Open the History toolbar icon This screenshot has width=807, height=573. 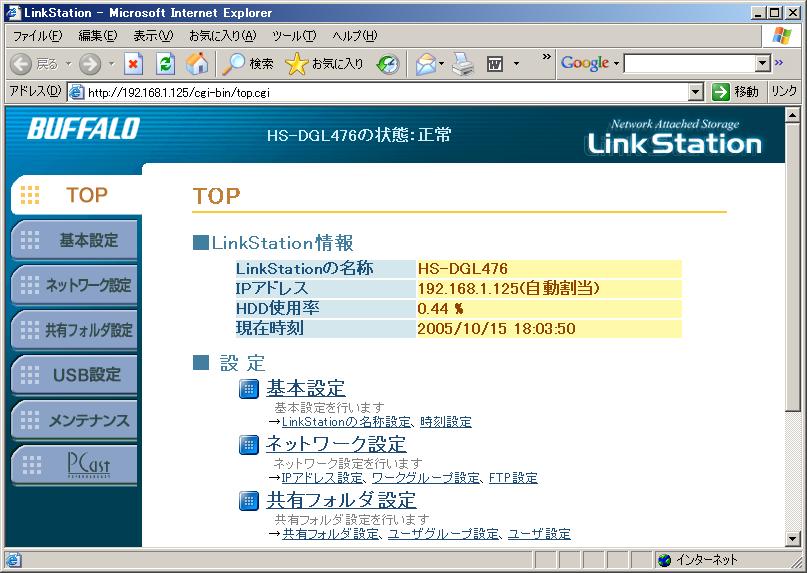(x=388, y=64)
